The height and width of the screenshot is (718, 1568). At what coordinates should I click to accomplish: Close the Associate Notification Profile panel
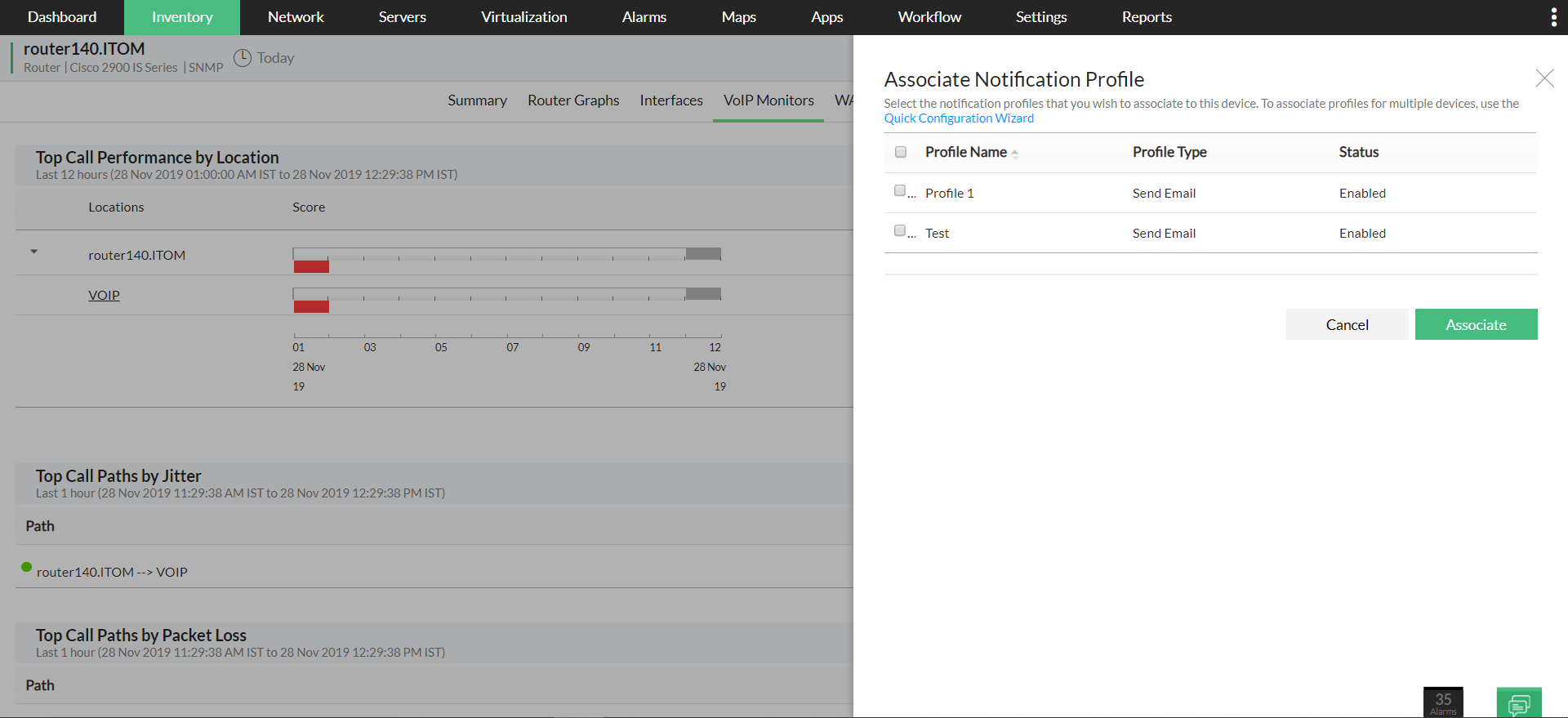(1544, 78)
